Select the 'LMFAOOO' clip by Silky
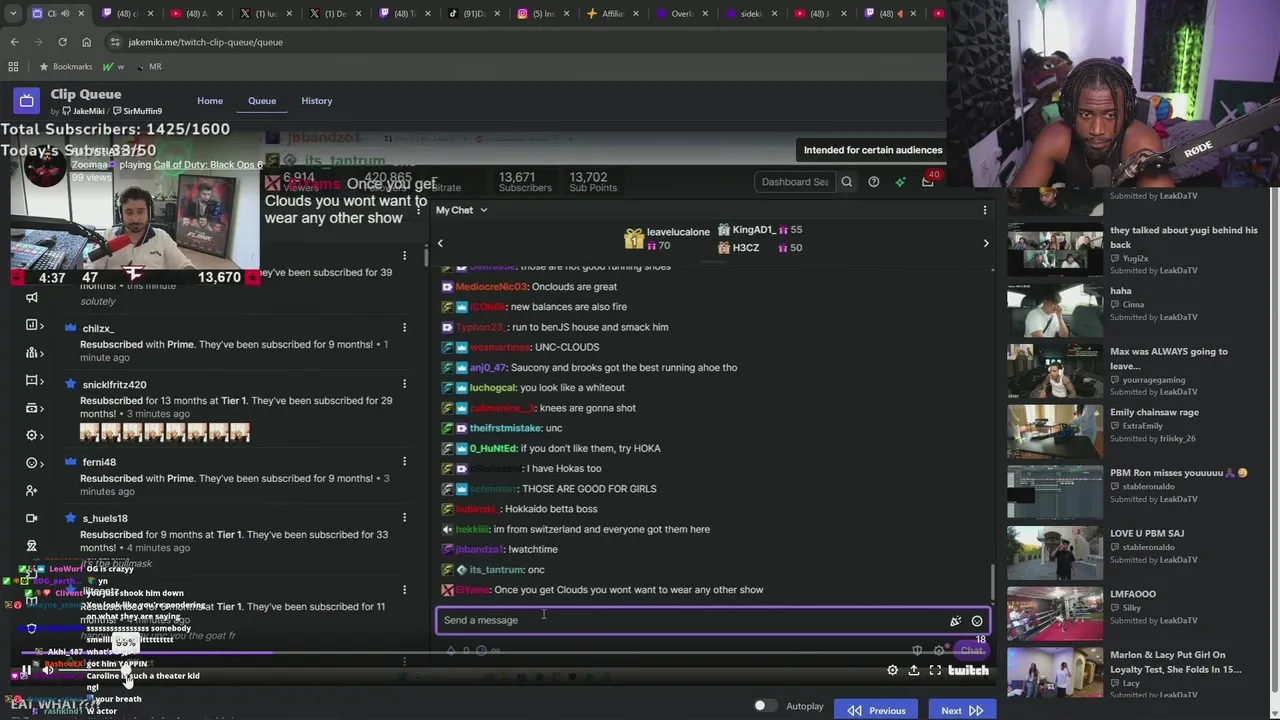The width and height of the screenshot is (1280, 720). tap(1055, 613)
